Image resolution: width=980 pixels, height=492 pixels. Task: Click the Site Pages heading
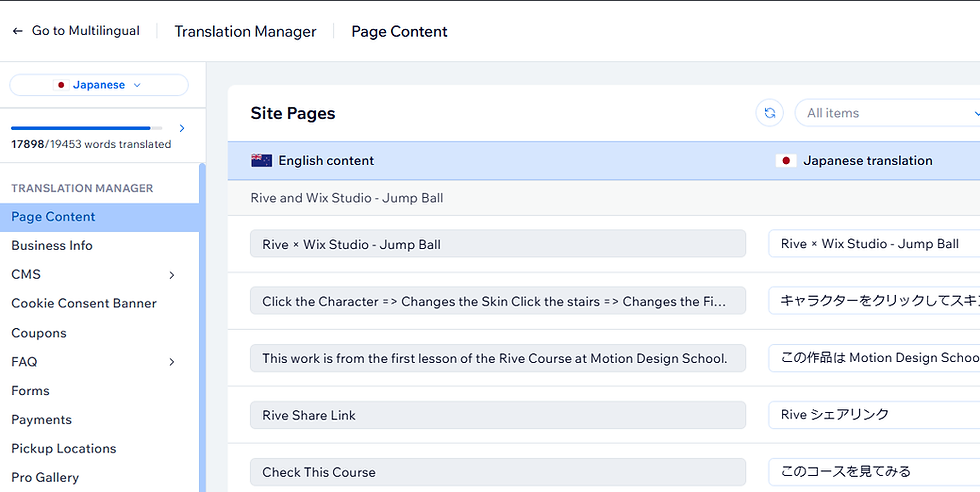[292, 113]
